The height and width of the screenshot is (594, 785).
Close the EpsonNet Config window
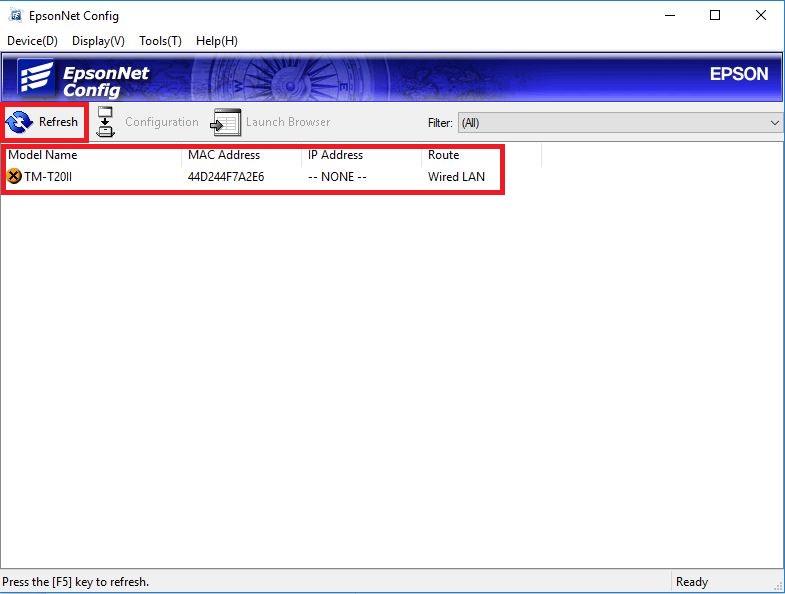click(760, 16)
